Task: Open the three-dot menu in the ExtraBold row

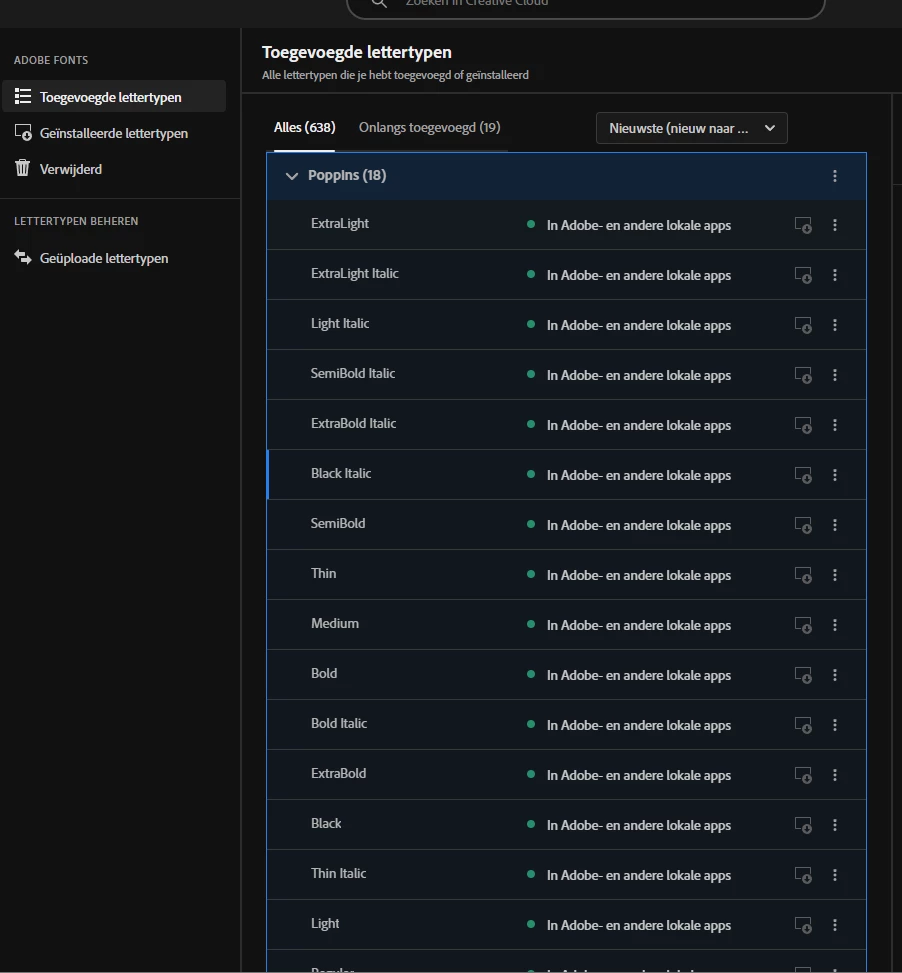Action: coord(834,775)
